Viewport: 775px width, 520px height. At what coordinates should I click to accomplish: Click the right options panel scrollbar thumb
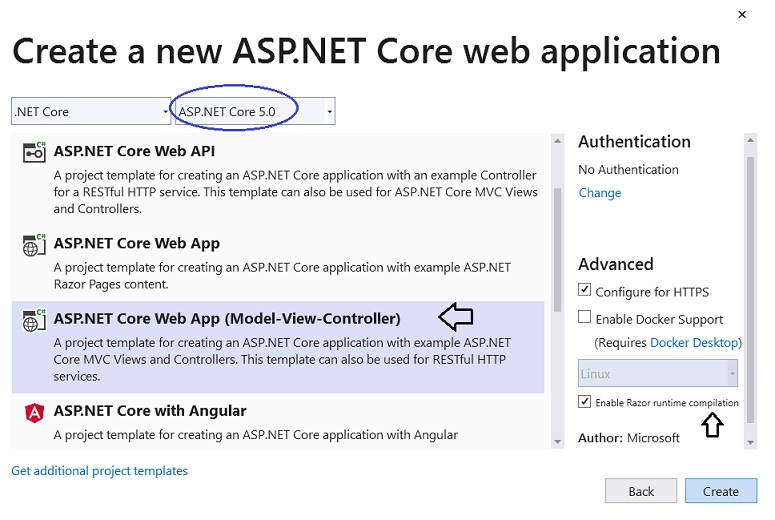click(750, 290)
